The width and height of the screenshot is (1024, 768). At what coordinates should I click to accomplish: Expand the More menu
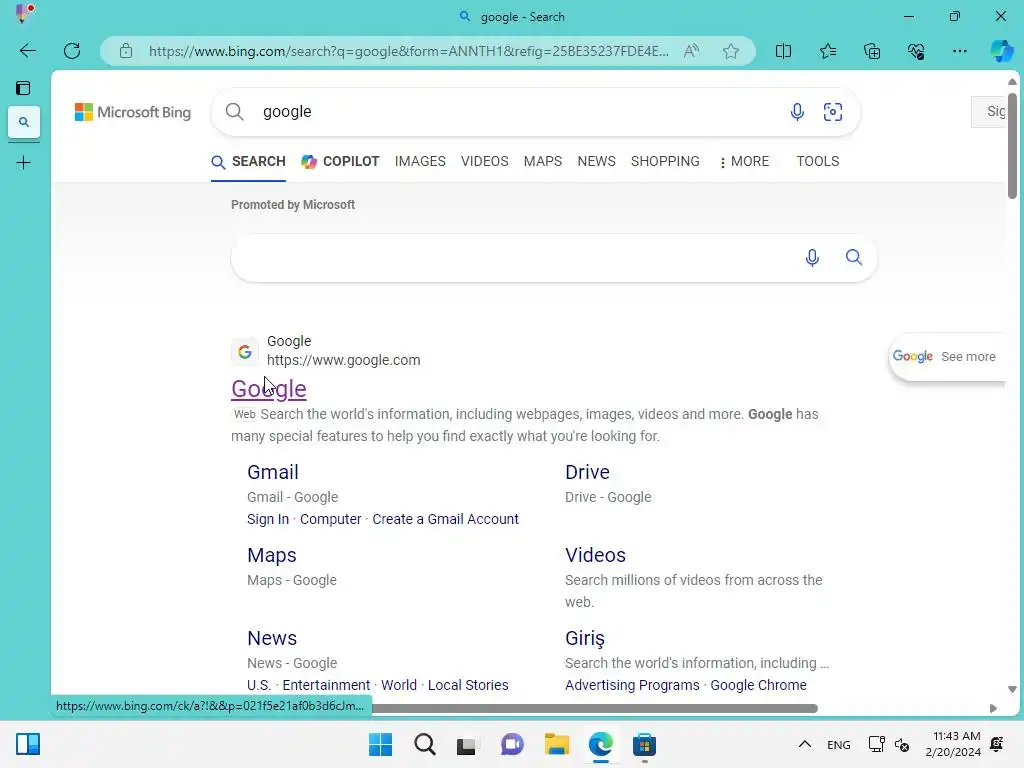coord(744,161)
